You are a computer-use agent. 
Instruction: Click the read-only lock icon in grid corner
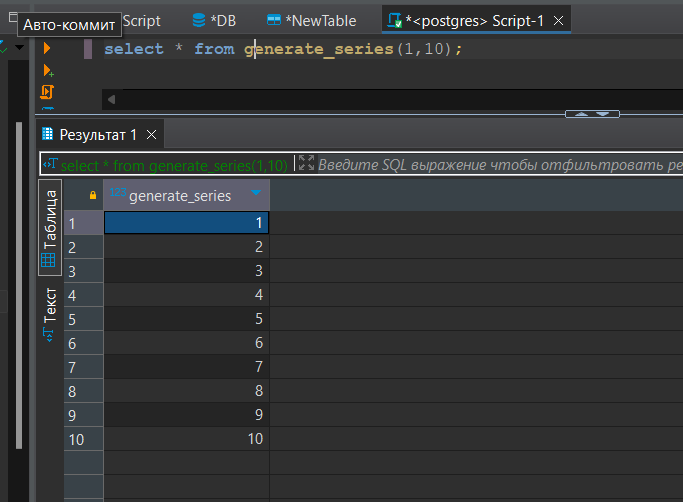click(93, 195)
